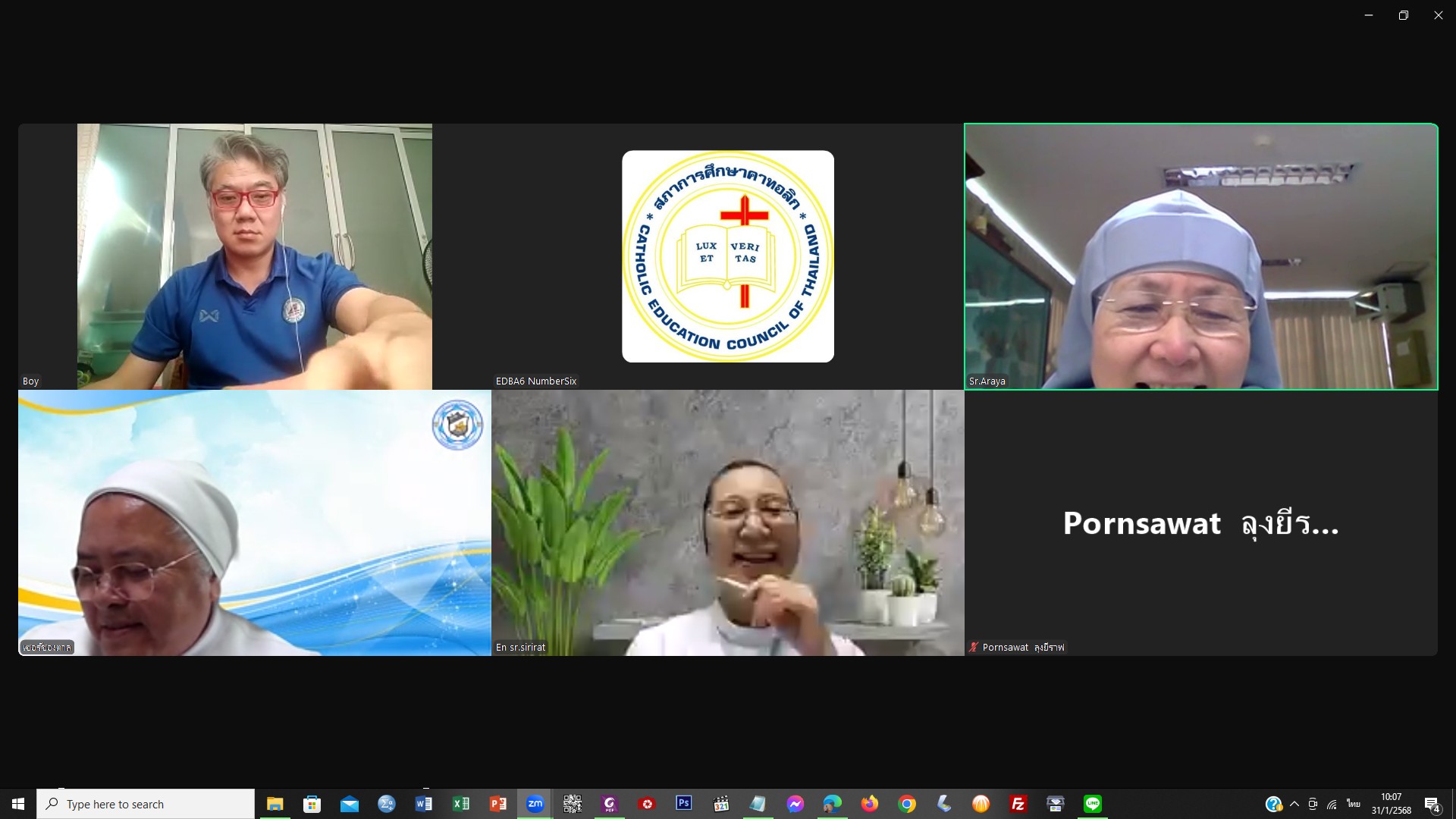This screenshot has width=1456, height=819.
Task: Open the notepad-like app icon in taskbar
Action: [x=758, y=804]
